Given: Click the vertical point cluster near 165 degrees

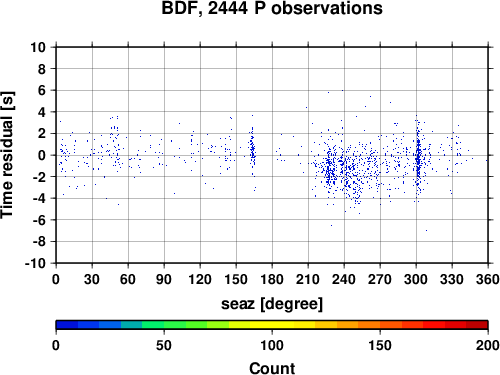Looking at the screenshot, I should [253, 150].
